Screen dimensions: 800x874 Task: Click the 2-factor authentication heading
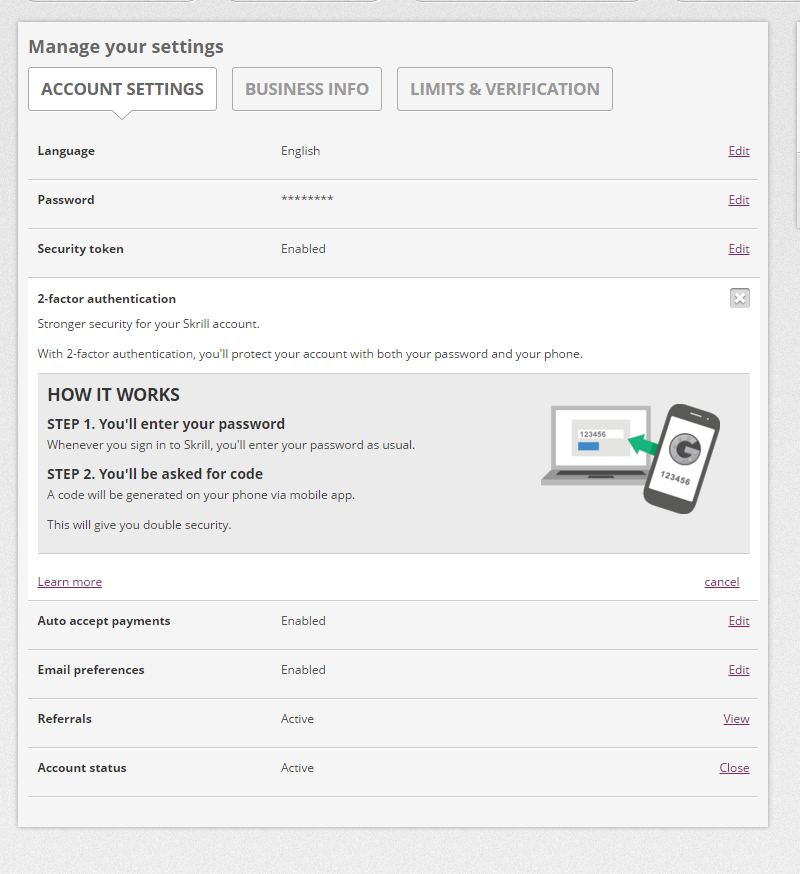(106, 299)
